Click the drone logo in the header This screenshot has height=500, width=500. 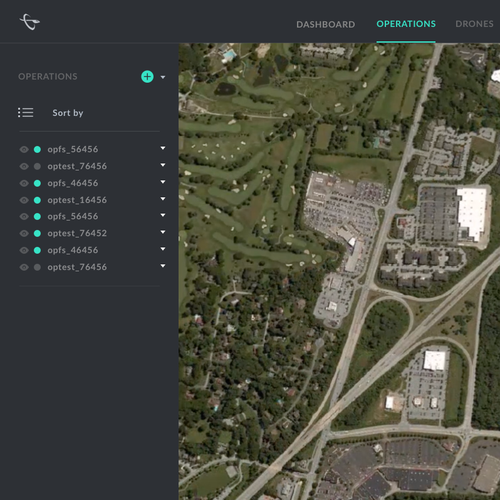point(30,22)
